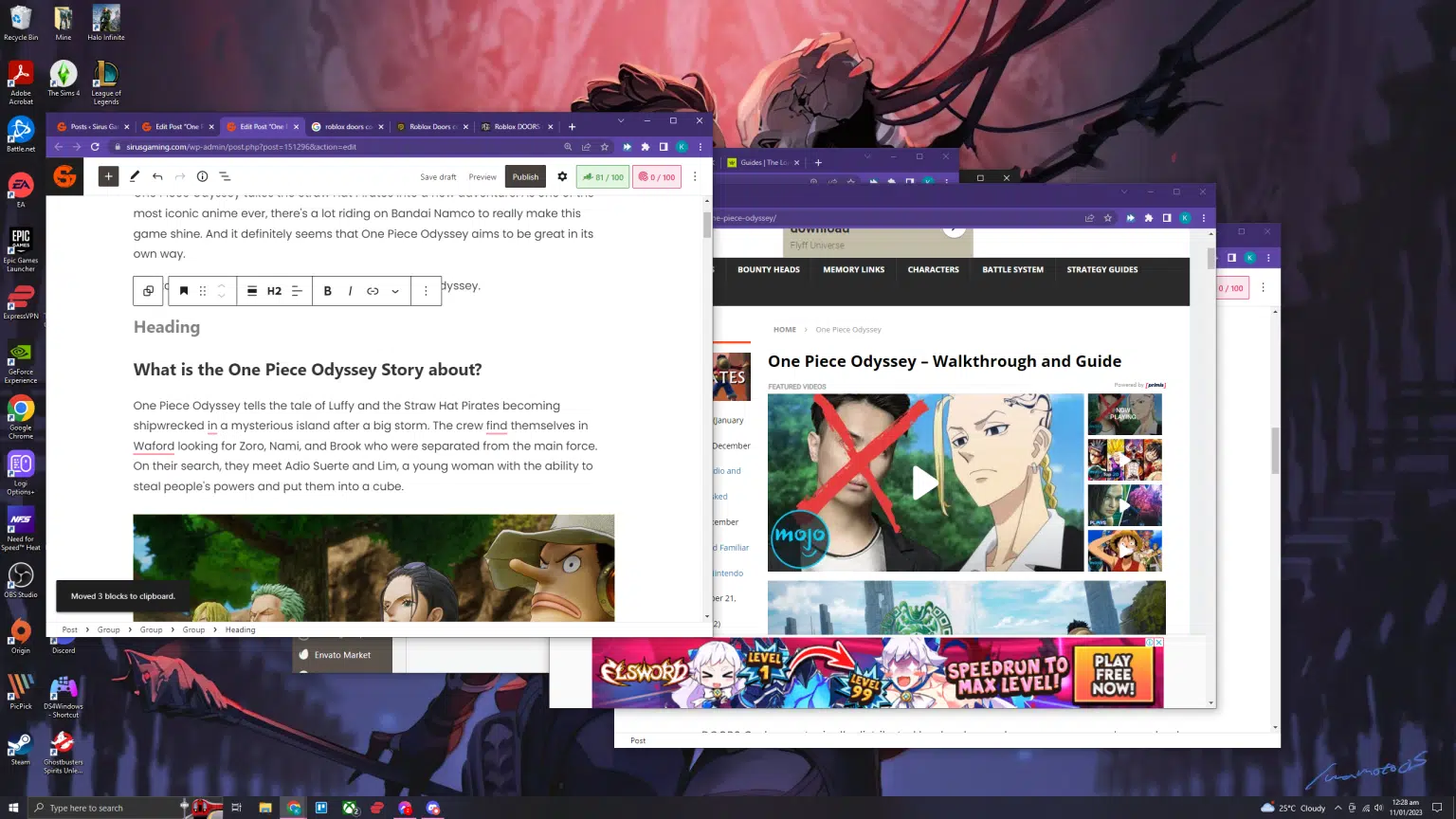
Task: Click Preview in the editor header
Action: tap(482, 177)
